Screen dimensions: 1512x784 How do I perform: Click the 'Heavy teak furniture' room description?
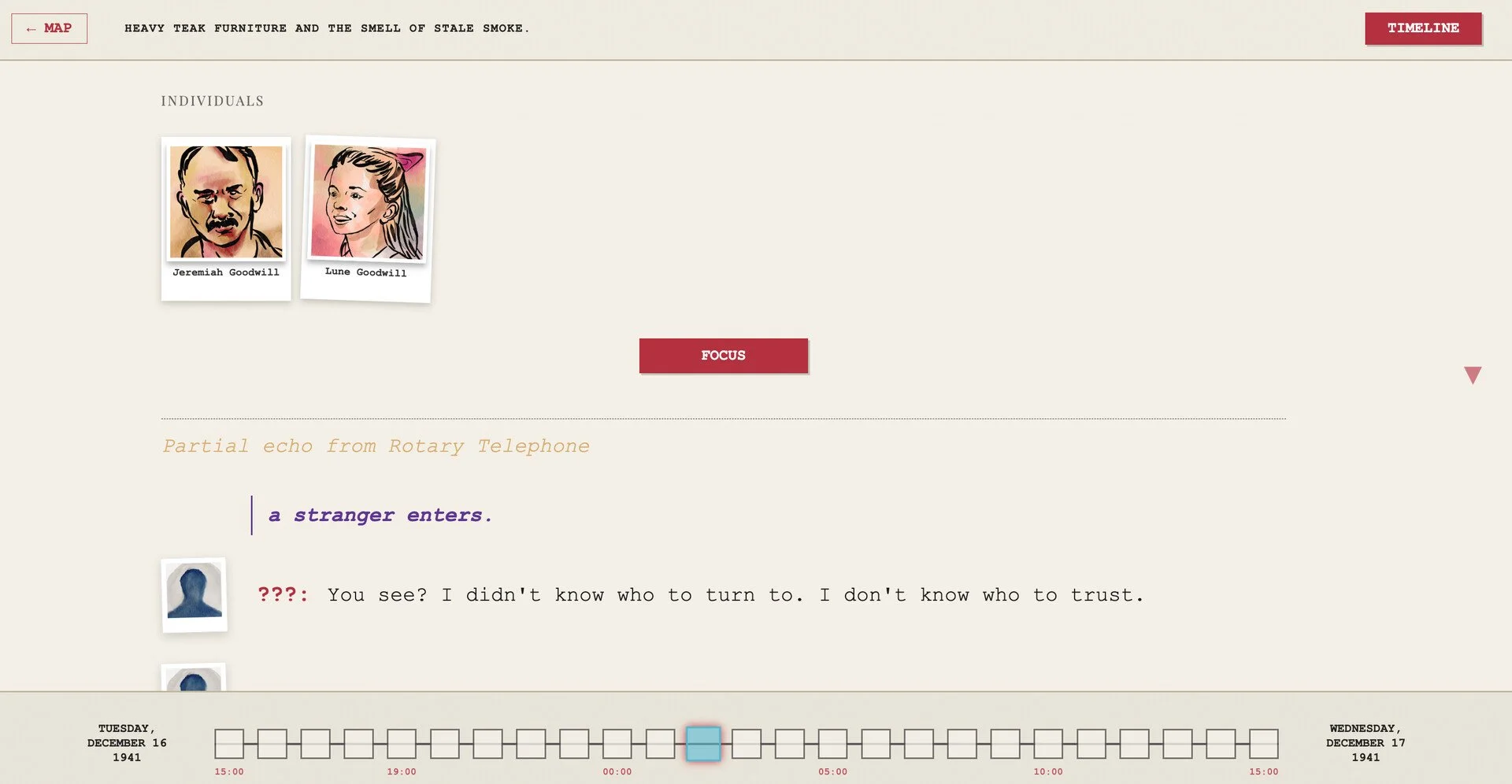click(327, 28)
